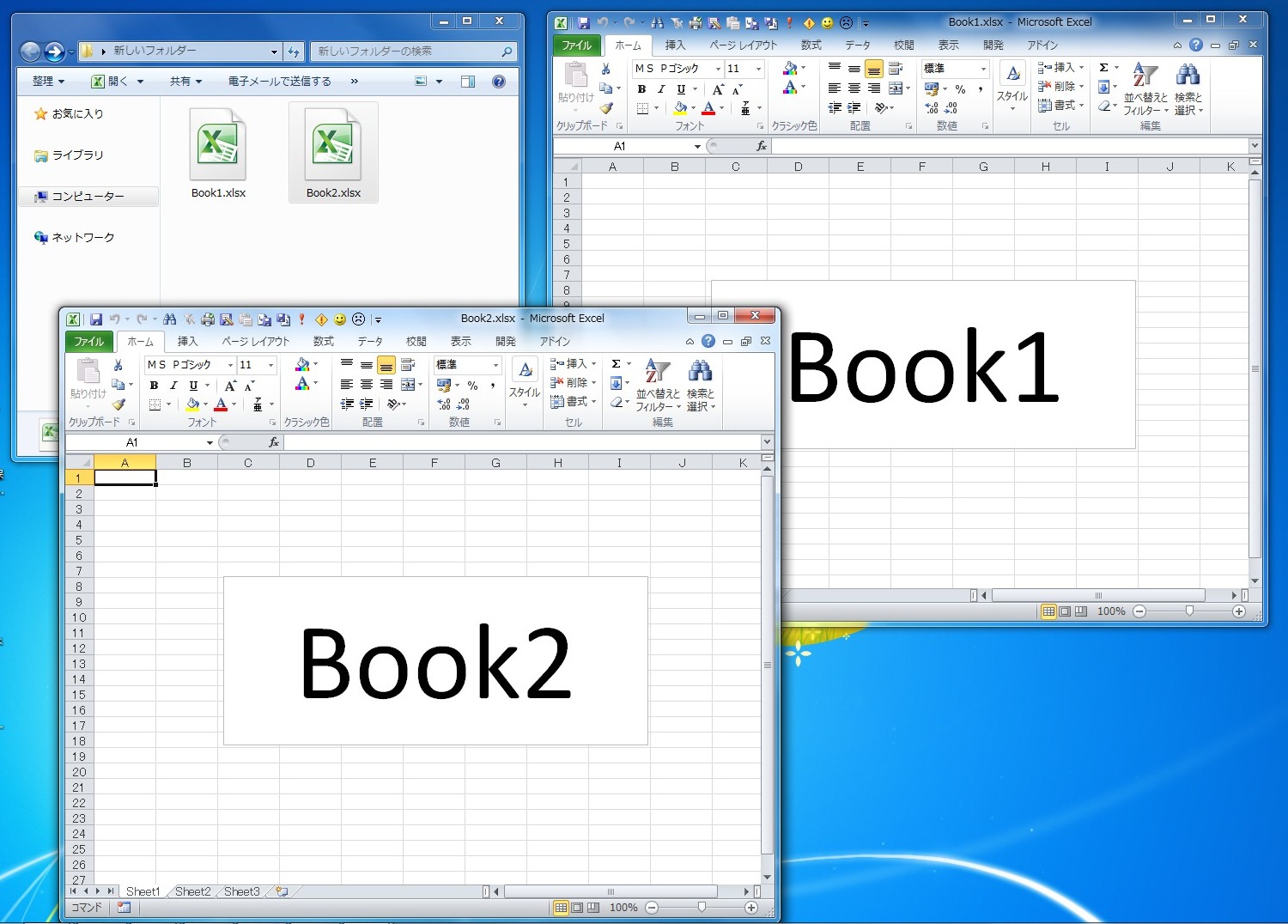Image resolution: width=1288 pixels, height=924 pixels.
Task: Expand Name Box dropdown arrow in Book2
Action: click(x=210, y=442)
